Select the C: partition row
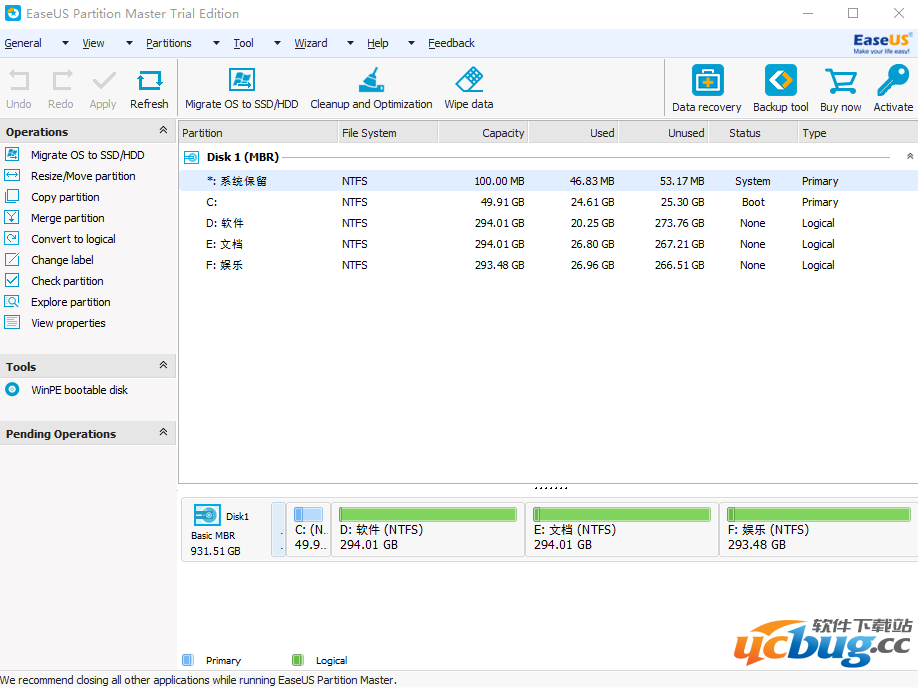Image resolution: width=918 pixels, height=688 pixels. [x=549, y=202]
